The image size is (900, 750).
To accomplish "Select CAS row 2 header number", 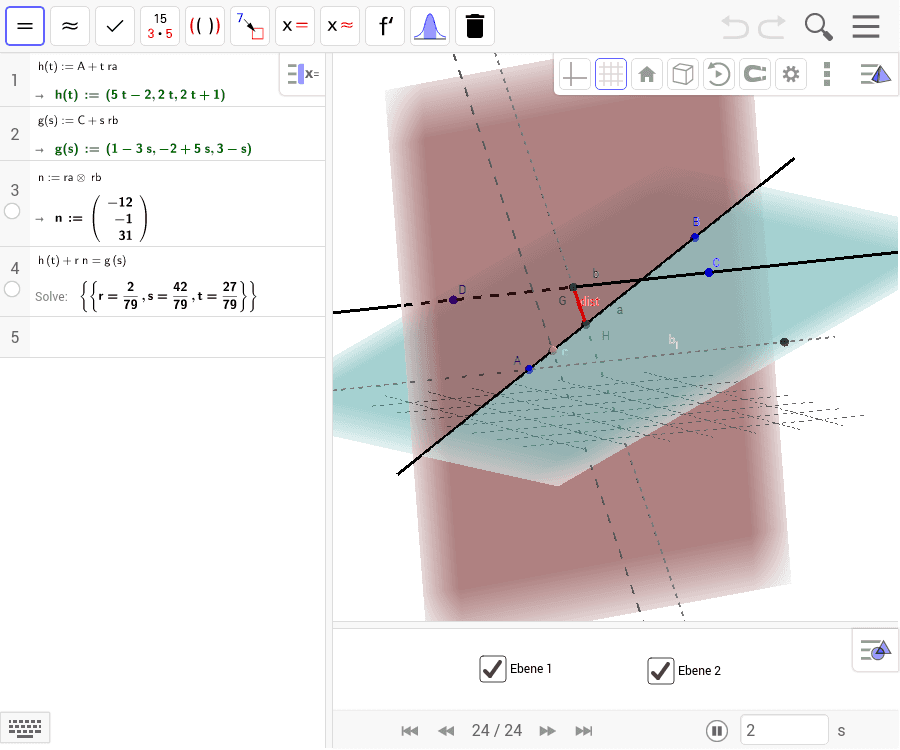I will [15, 134].
